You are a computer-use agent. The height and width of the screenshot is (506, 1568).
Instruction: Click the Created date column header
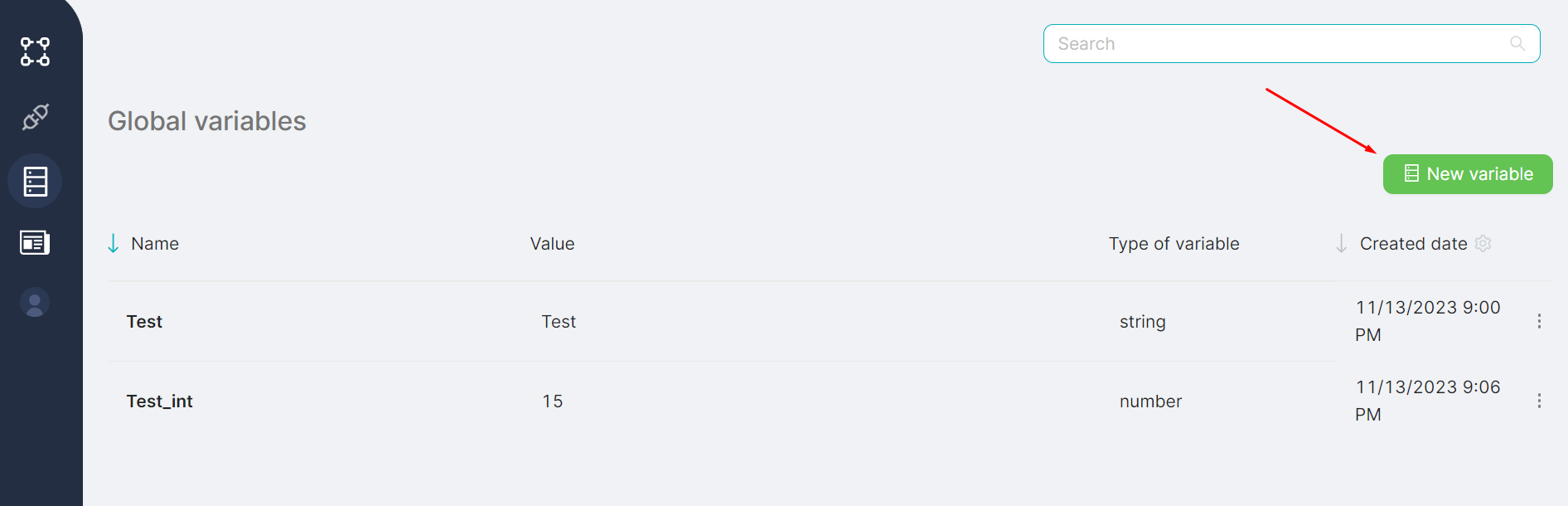point(1413,244)
